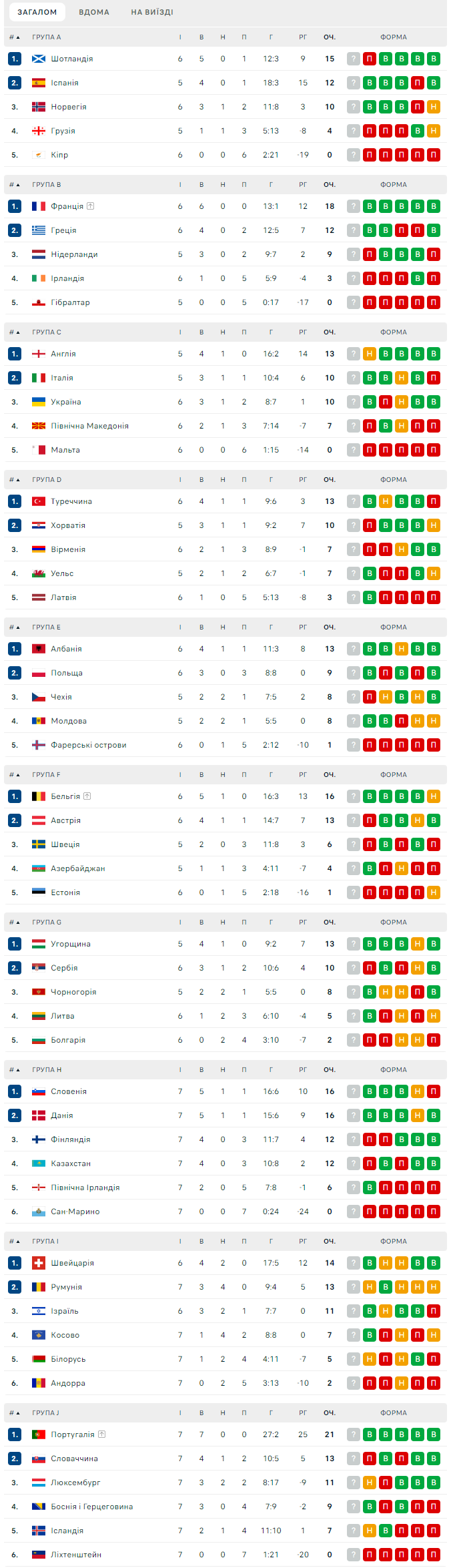
Task: Click the info icon beside Франція
Action: click(x=91, y=206)
